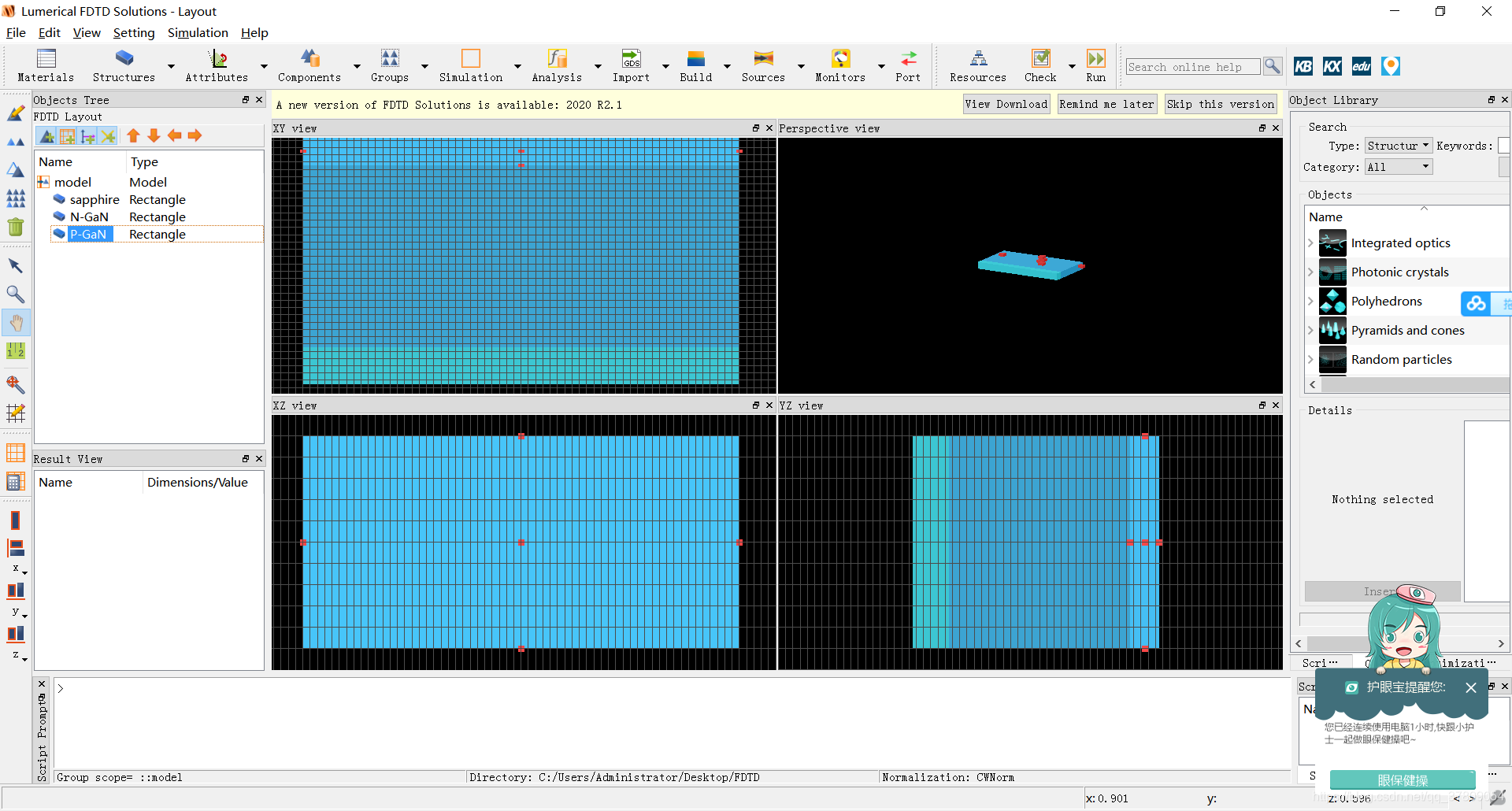
Task: Expand the Photonic crystals category
Action: 1310,272
